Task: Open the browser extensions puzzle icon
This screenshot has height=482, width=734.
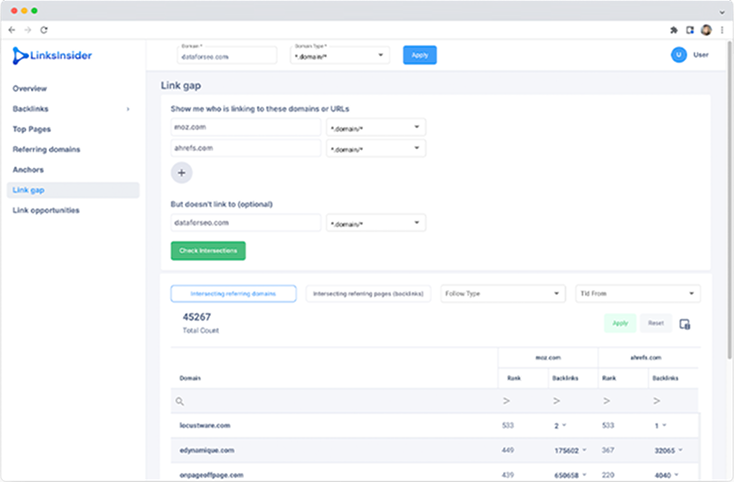Action: coord(674,30)
